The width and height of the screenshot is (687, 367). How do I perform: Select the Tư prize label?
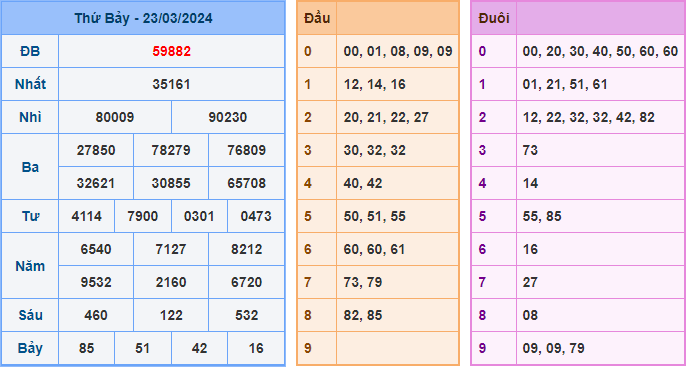(x=30, y=216)
